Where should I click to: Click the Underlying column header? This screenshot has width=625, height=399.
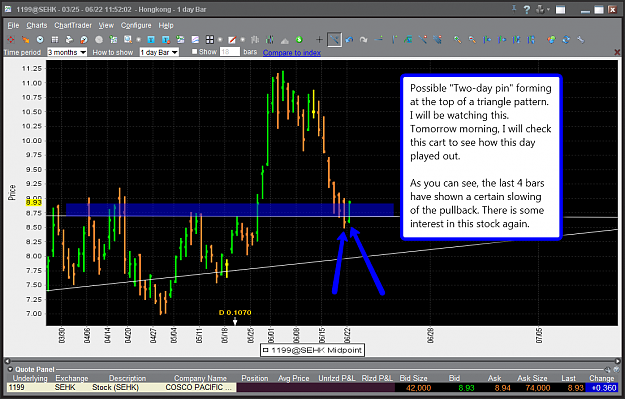pos(30,378)
